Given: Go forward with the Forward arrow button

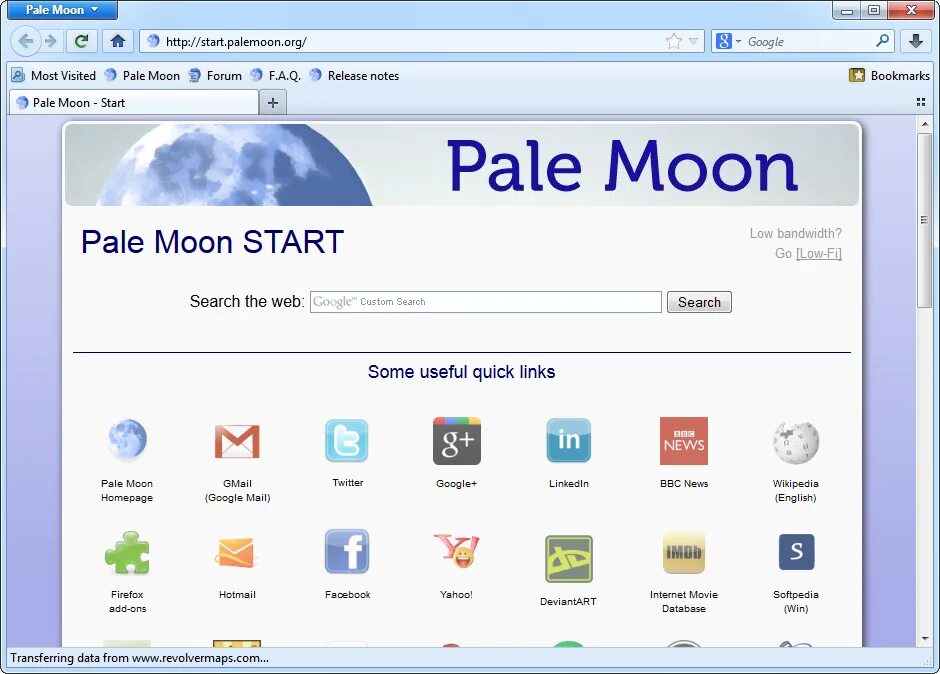Looking at the screenshot, I should click(51, 41).
